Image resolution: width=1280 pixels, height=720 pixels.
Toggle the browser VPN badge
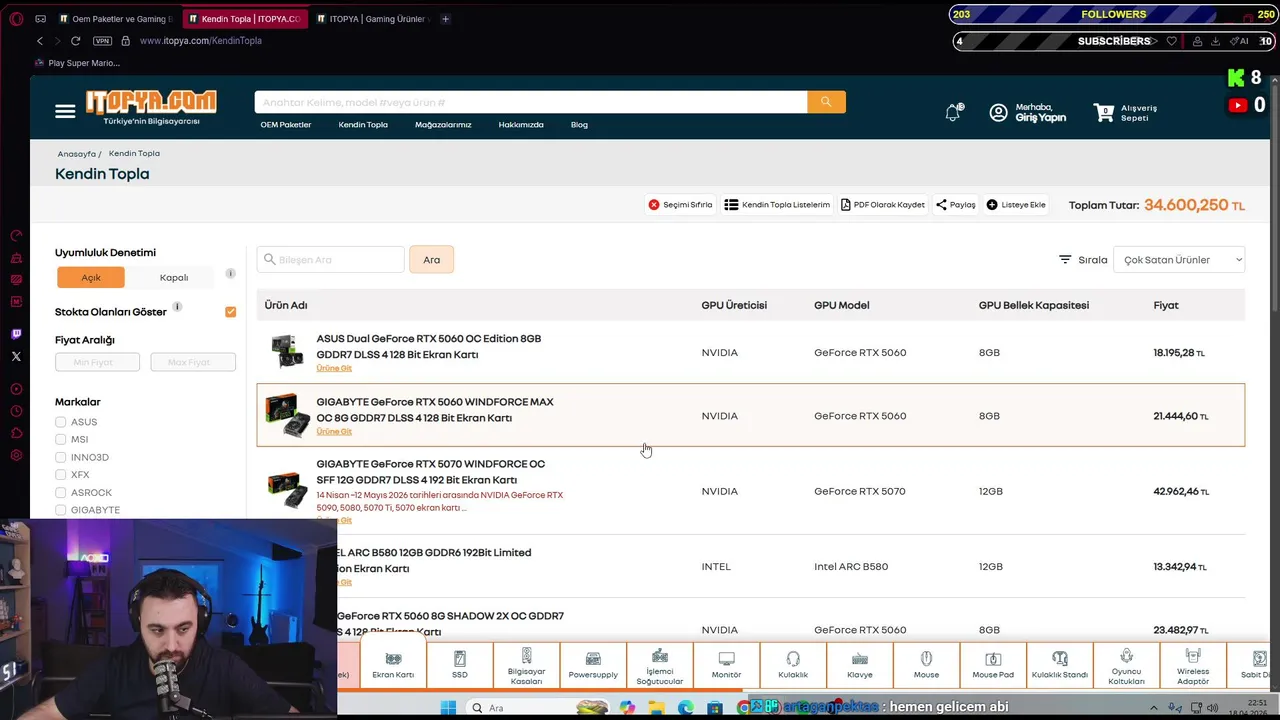(x=102, y=41)
